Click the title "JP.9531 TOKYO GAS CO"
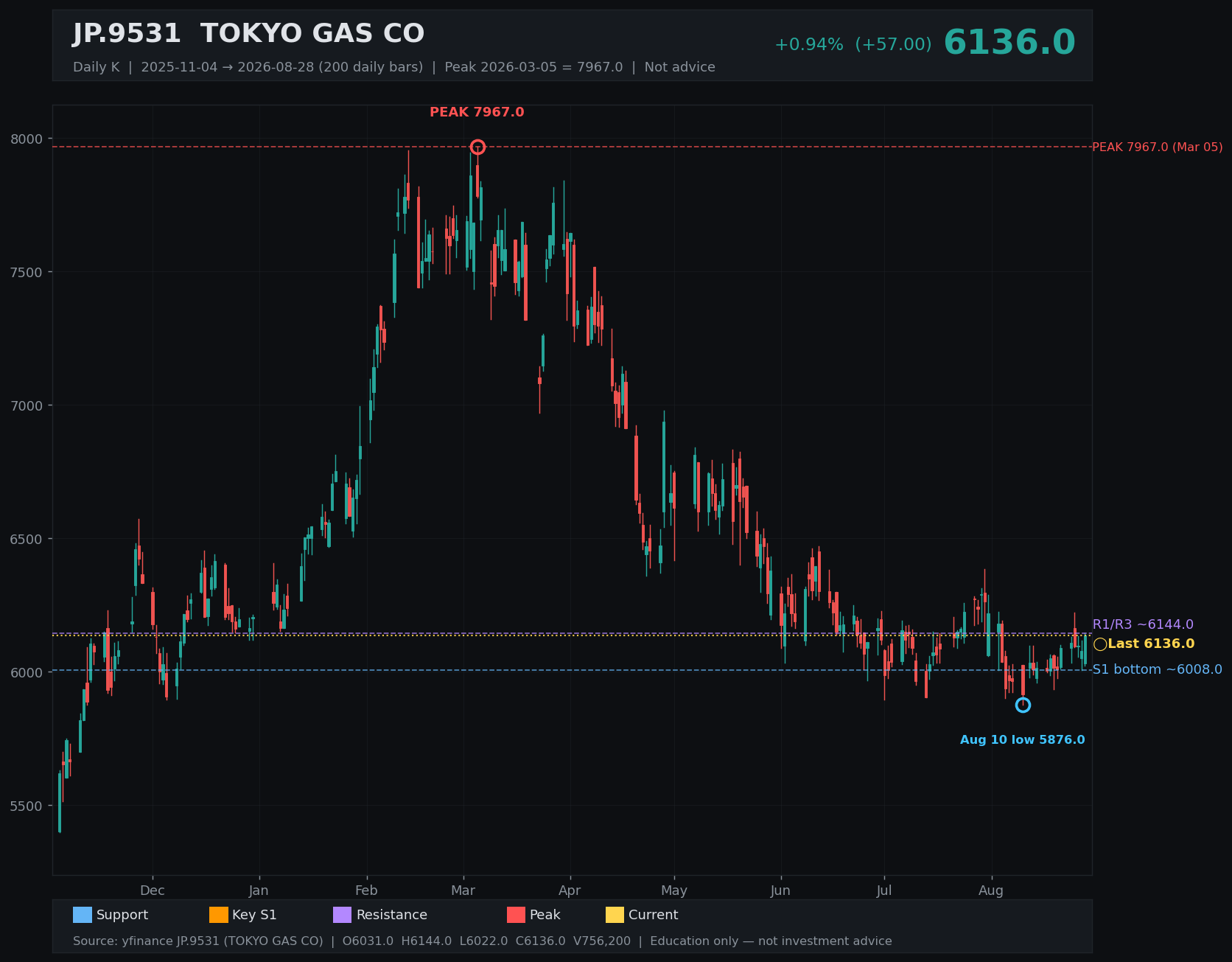1232x962 pixels. click(x=248, y=34)
